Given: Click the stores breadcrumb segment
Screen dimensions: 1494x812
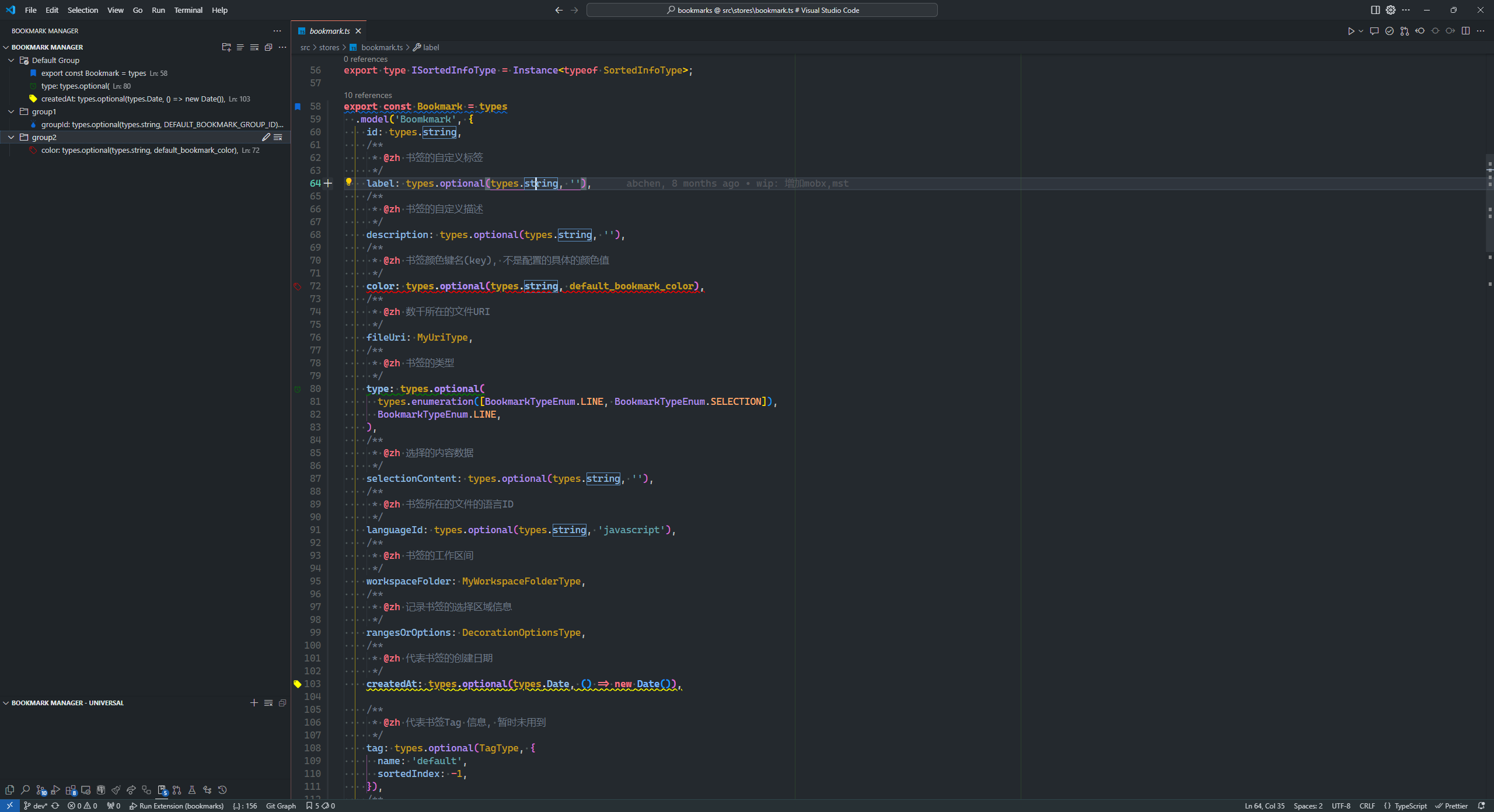Looking at the screenshot, I should pyautogui.click(x=329, y=47).
